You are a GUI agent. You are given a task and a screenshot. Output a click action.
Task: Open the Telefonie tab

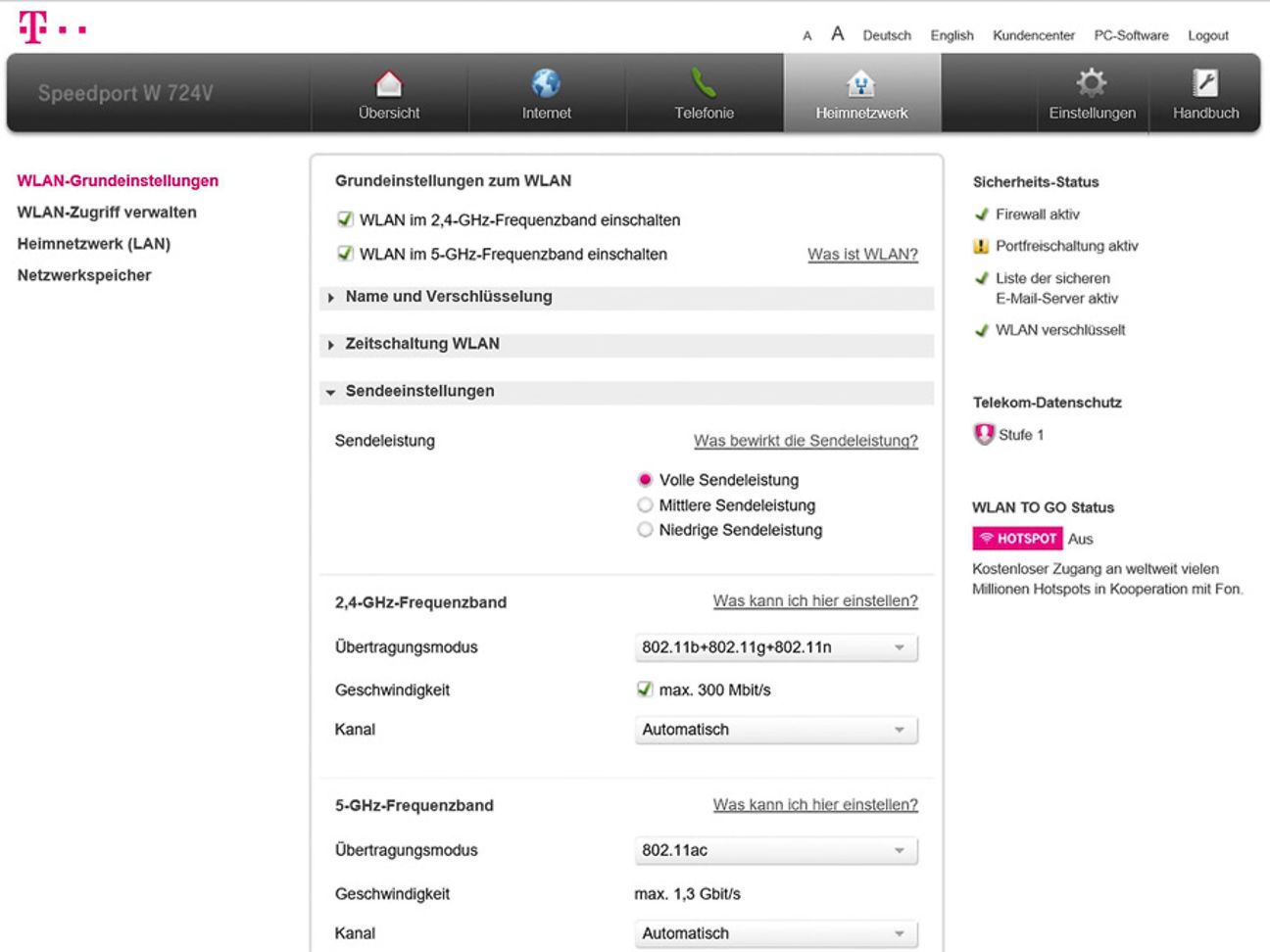(x=705, y=93)
